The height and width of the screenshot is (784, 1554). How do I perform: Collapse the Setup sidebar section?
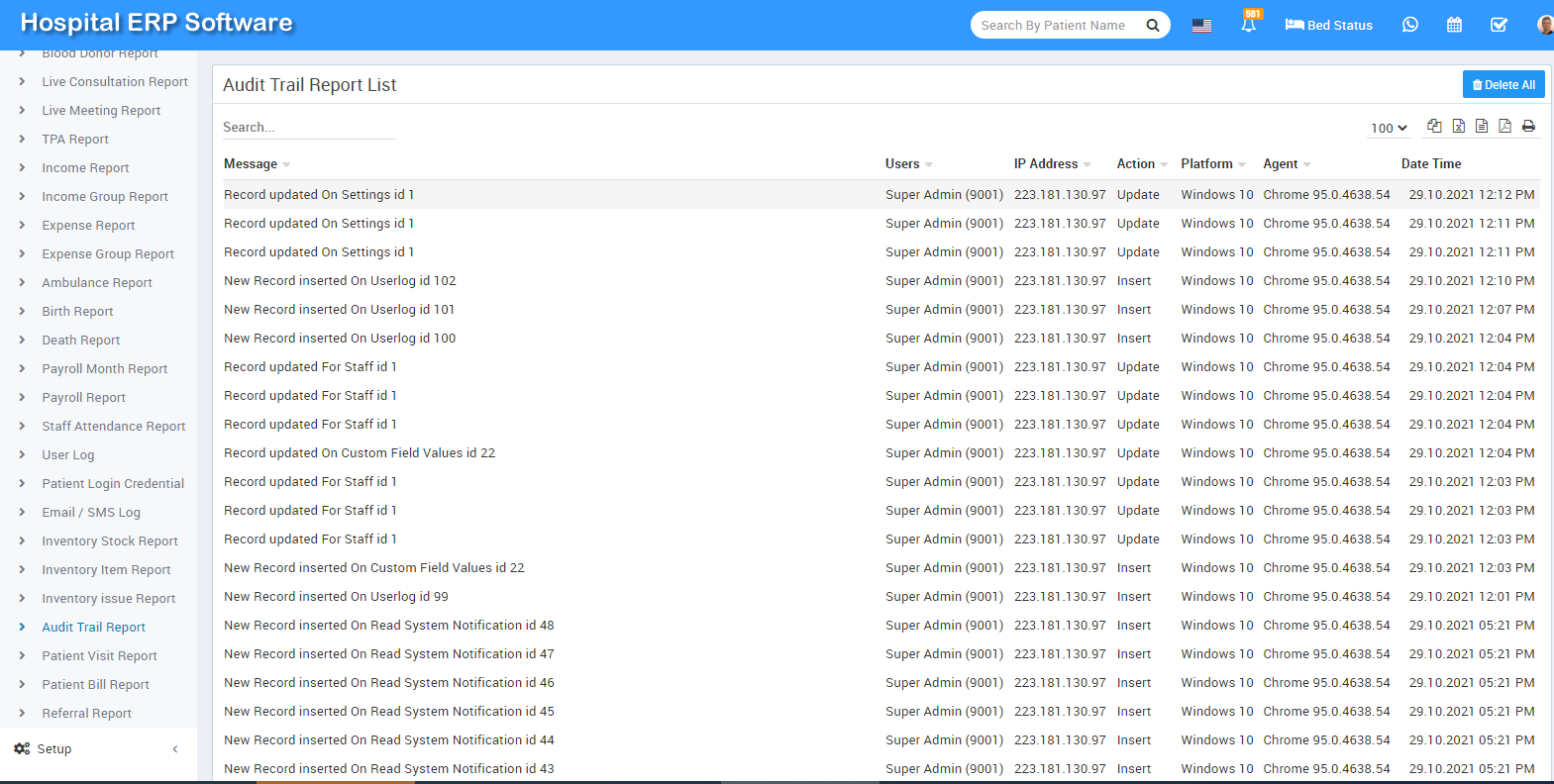pos(175,749)
